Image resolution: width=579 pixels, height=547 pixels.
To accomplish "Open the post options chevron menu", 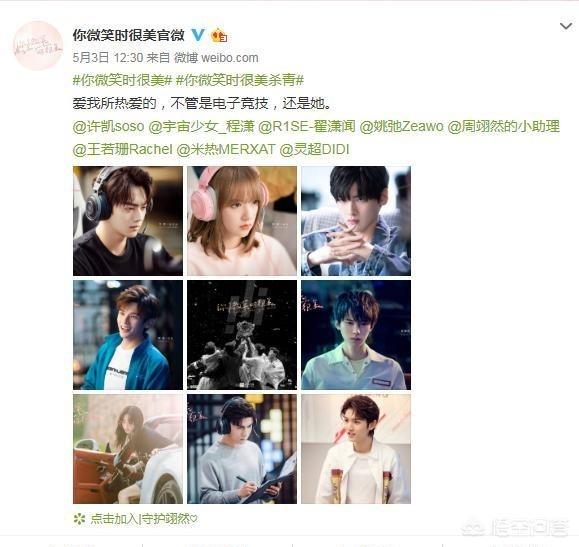I will tap(566, 26).
